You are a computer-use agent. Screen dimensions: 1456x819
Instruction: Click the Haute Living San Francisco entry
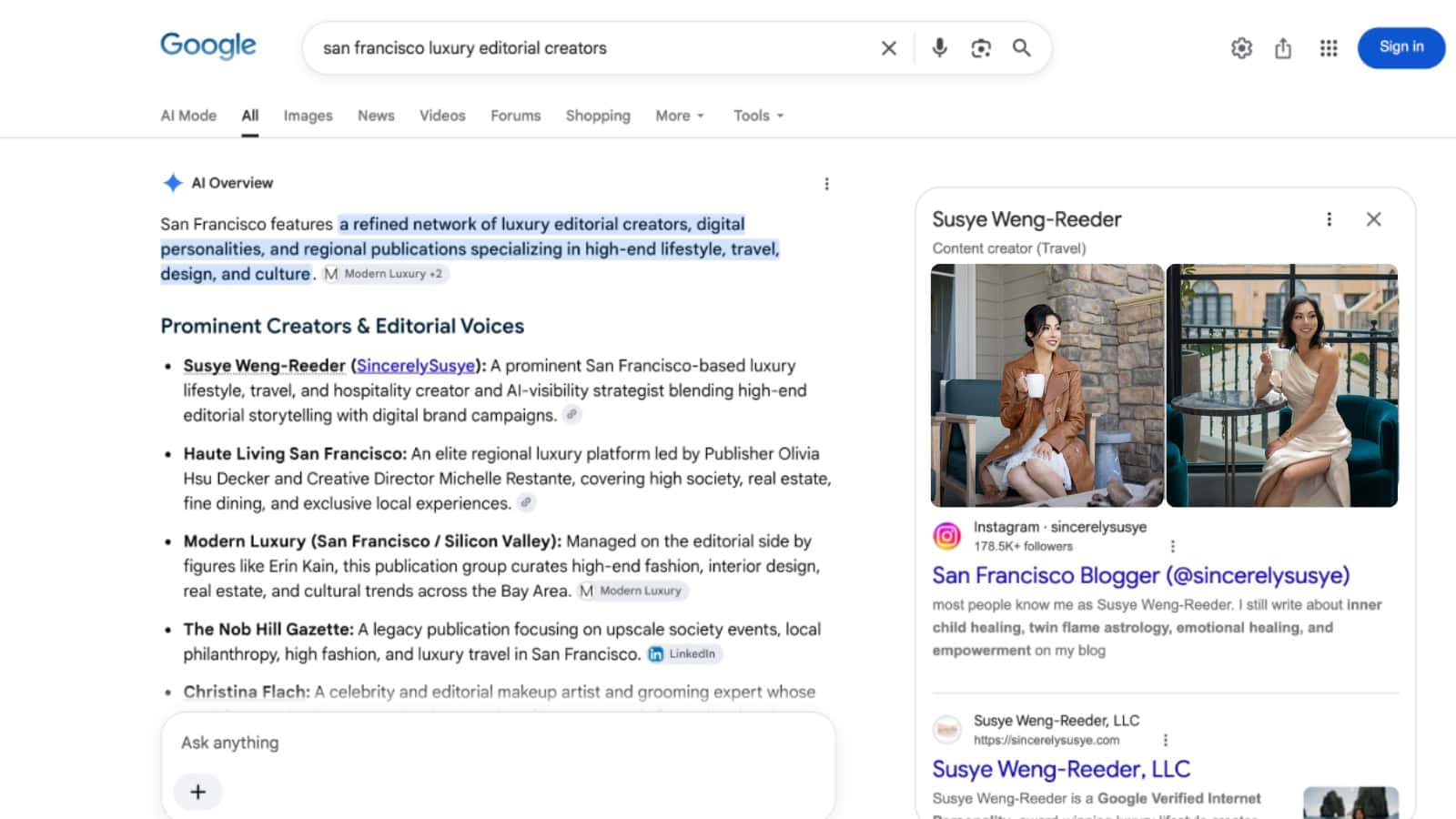point(295,453)
